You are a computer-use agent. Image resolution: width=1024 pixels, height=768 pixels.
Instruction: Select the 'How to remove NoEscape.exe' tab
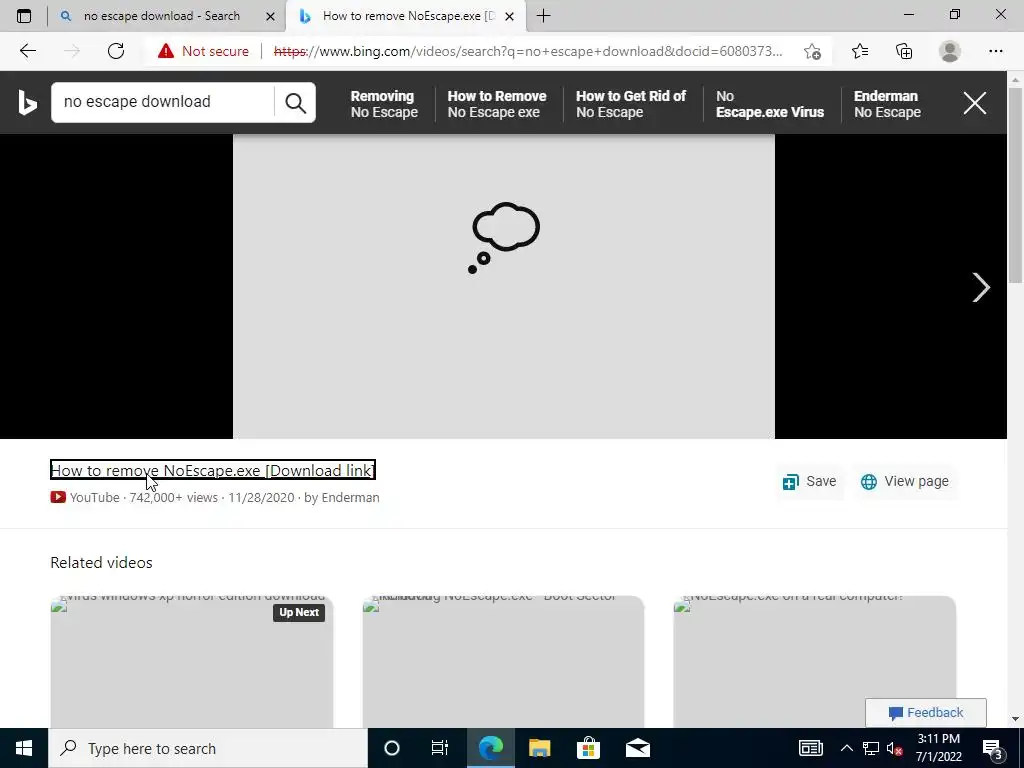pos(406,16)
